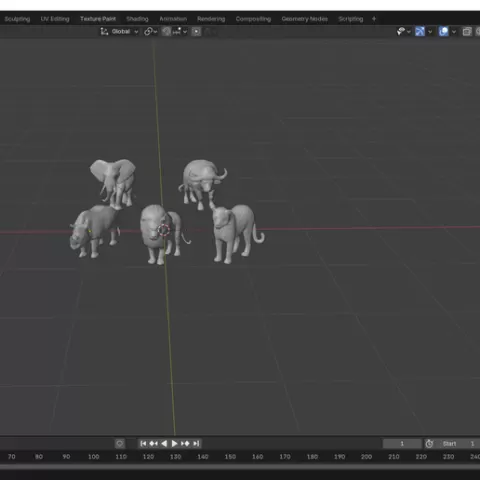Play the animation in reverse

[164, 443]
